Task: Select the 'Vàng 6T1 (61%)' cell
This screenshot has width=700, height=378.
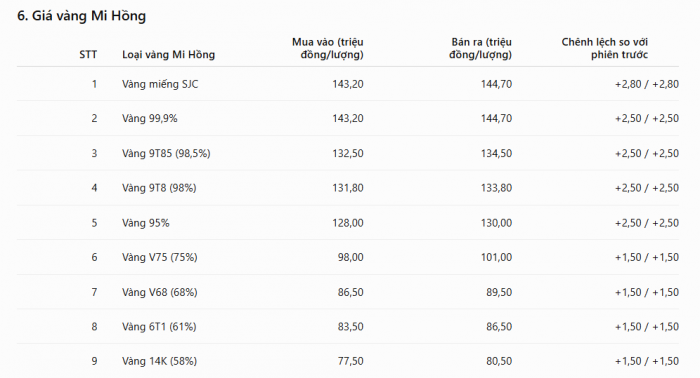Action: (159, 327)
